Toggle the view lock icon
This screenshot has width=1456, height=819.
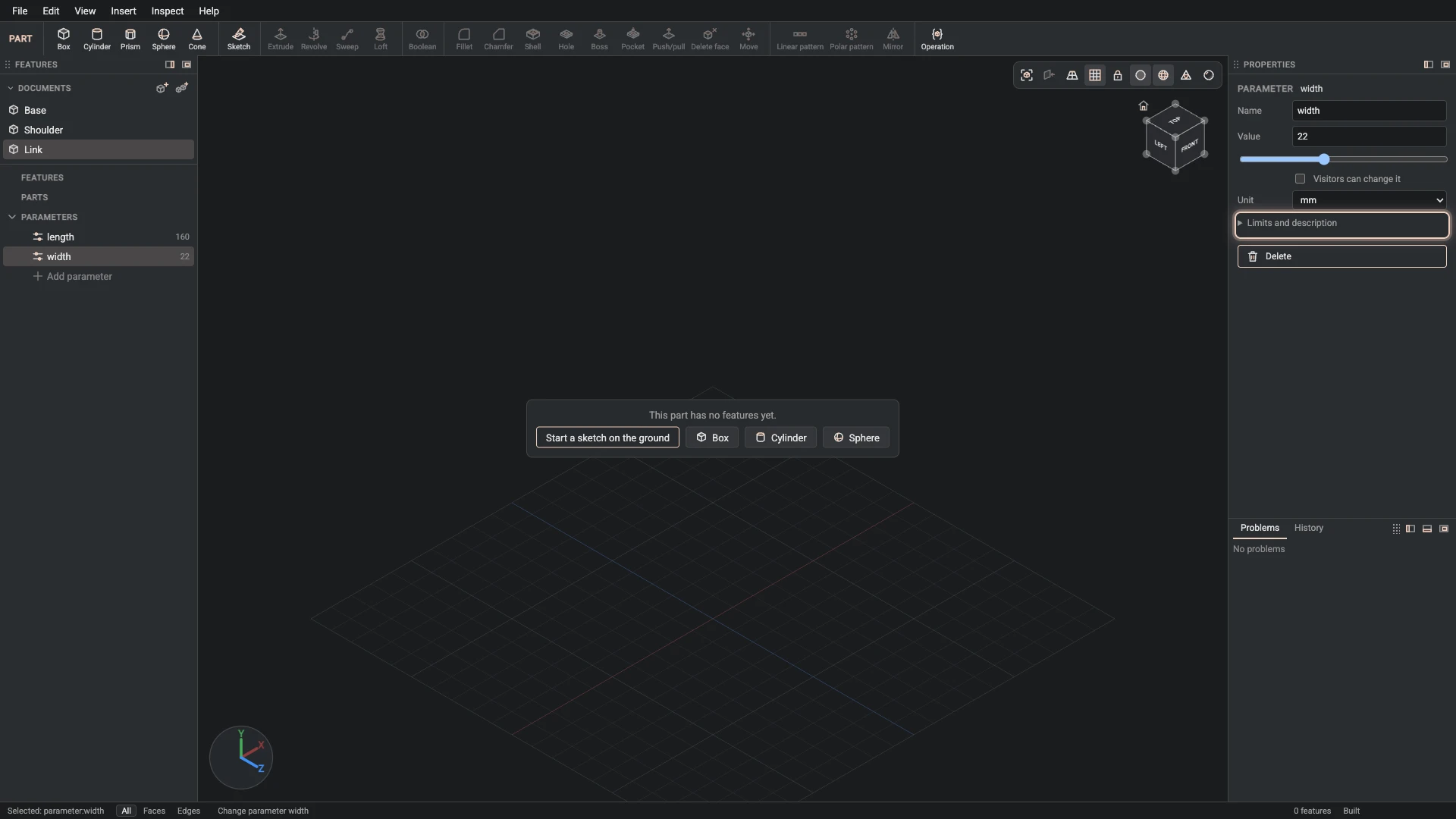pyautogui.click(x=1118, y=75)
